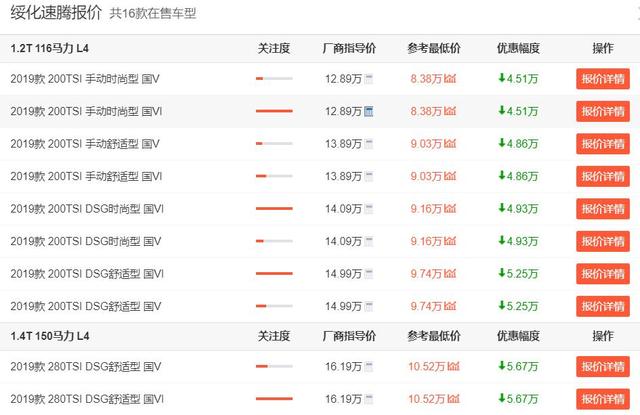Open model link 2019款 200TSI DSG时尚型 国V
Image resolution: width=640 pixels, height=415 pixels.
point(86,241)
